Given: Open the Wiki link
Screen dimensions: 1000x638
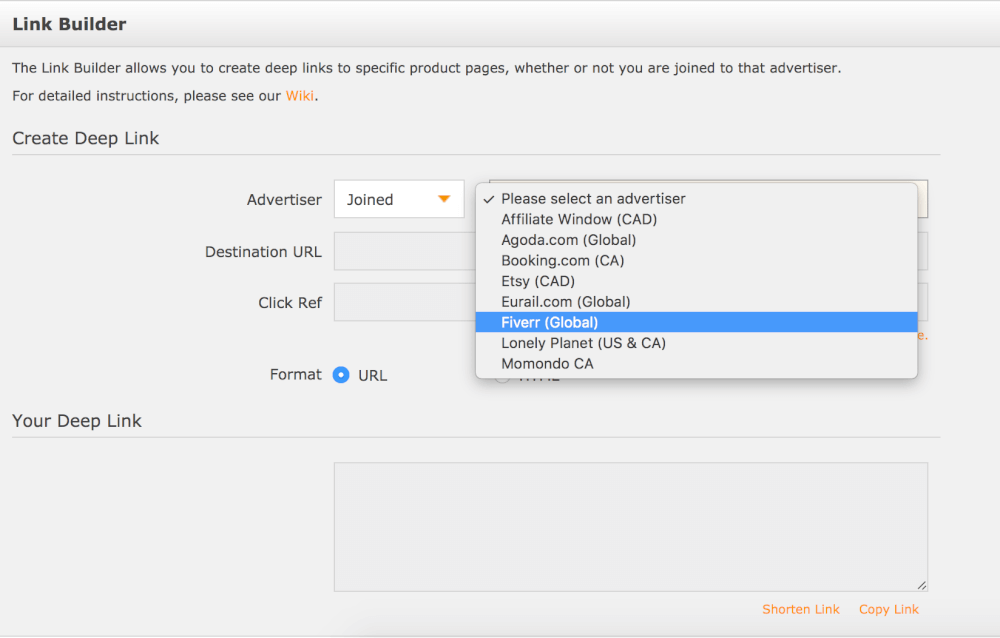Looking at the screenshot, I should [x=300, y=96].
